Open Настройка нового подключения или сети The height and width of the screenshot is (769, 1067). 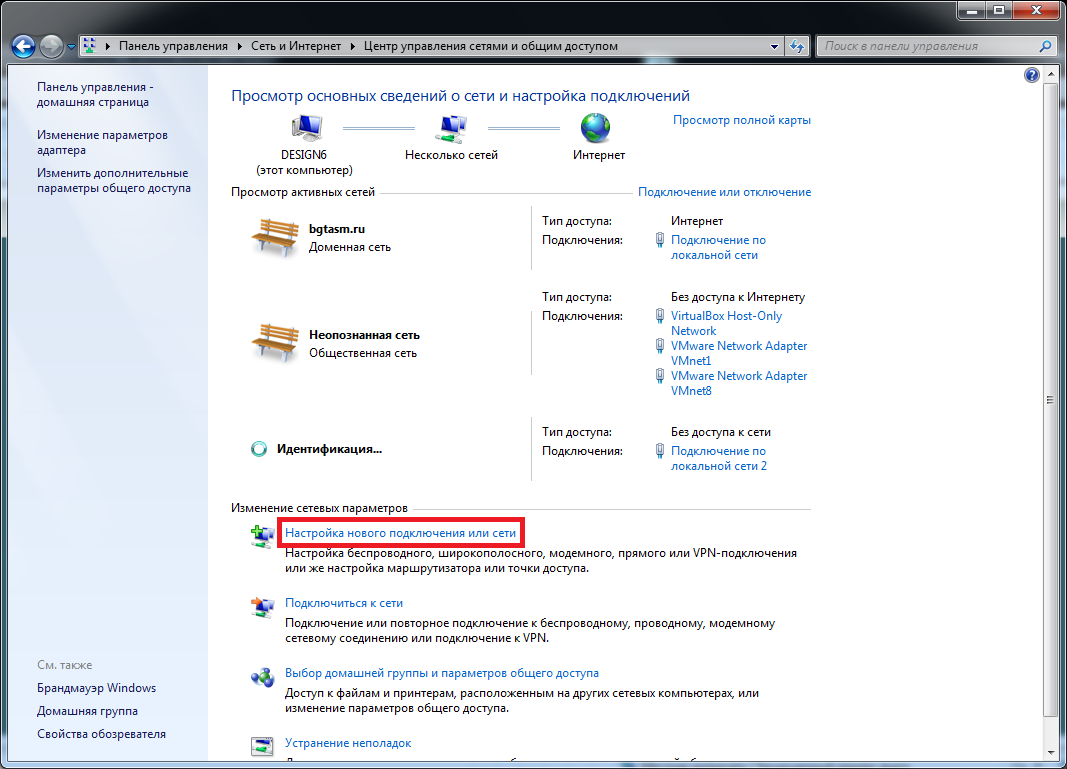[400, 533]
